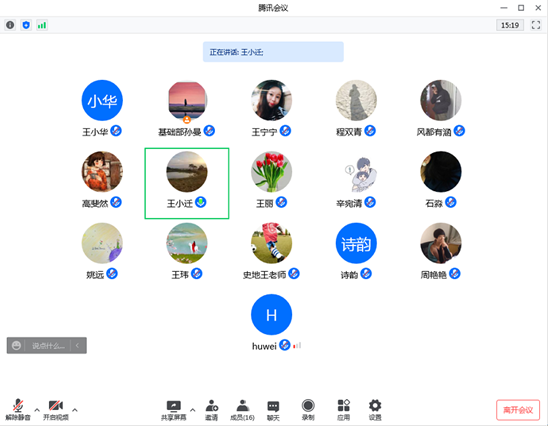Click muted mic icon next to 王小华
The height and width of the screenshot is (426, 548).
116,131
